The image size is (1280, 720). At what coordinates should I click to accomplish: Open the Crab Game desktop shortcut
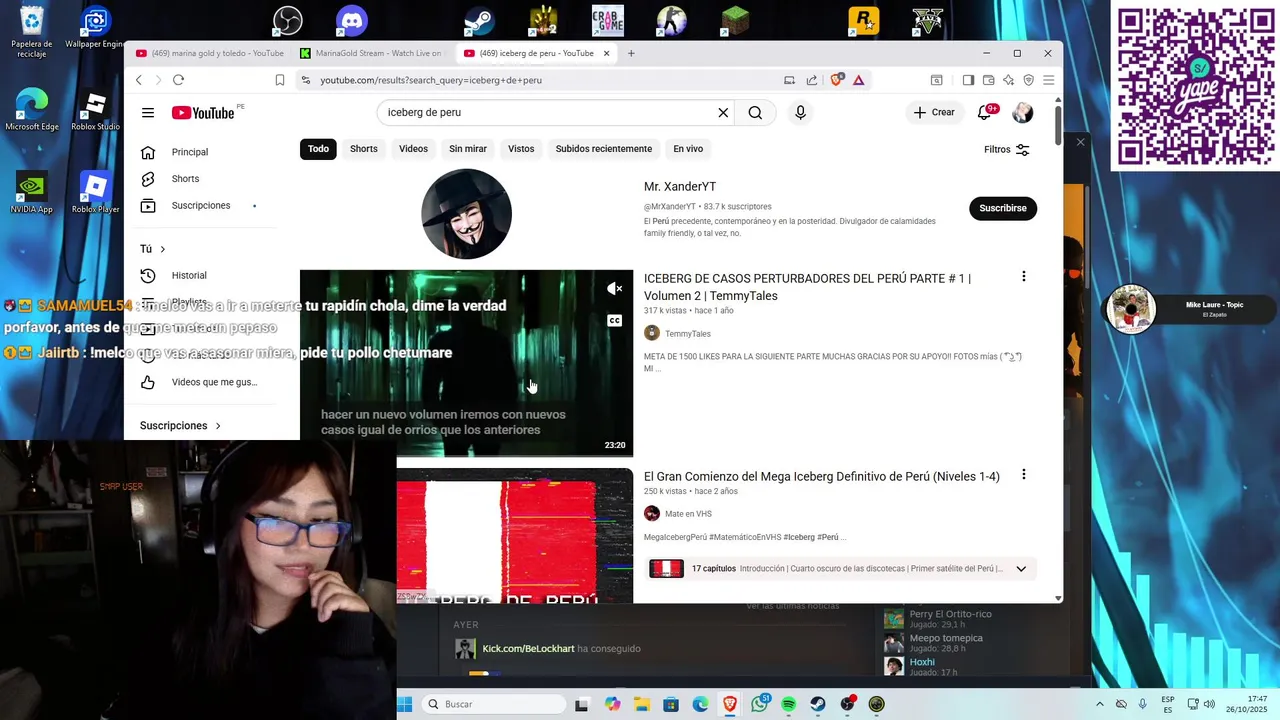607,20
